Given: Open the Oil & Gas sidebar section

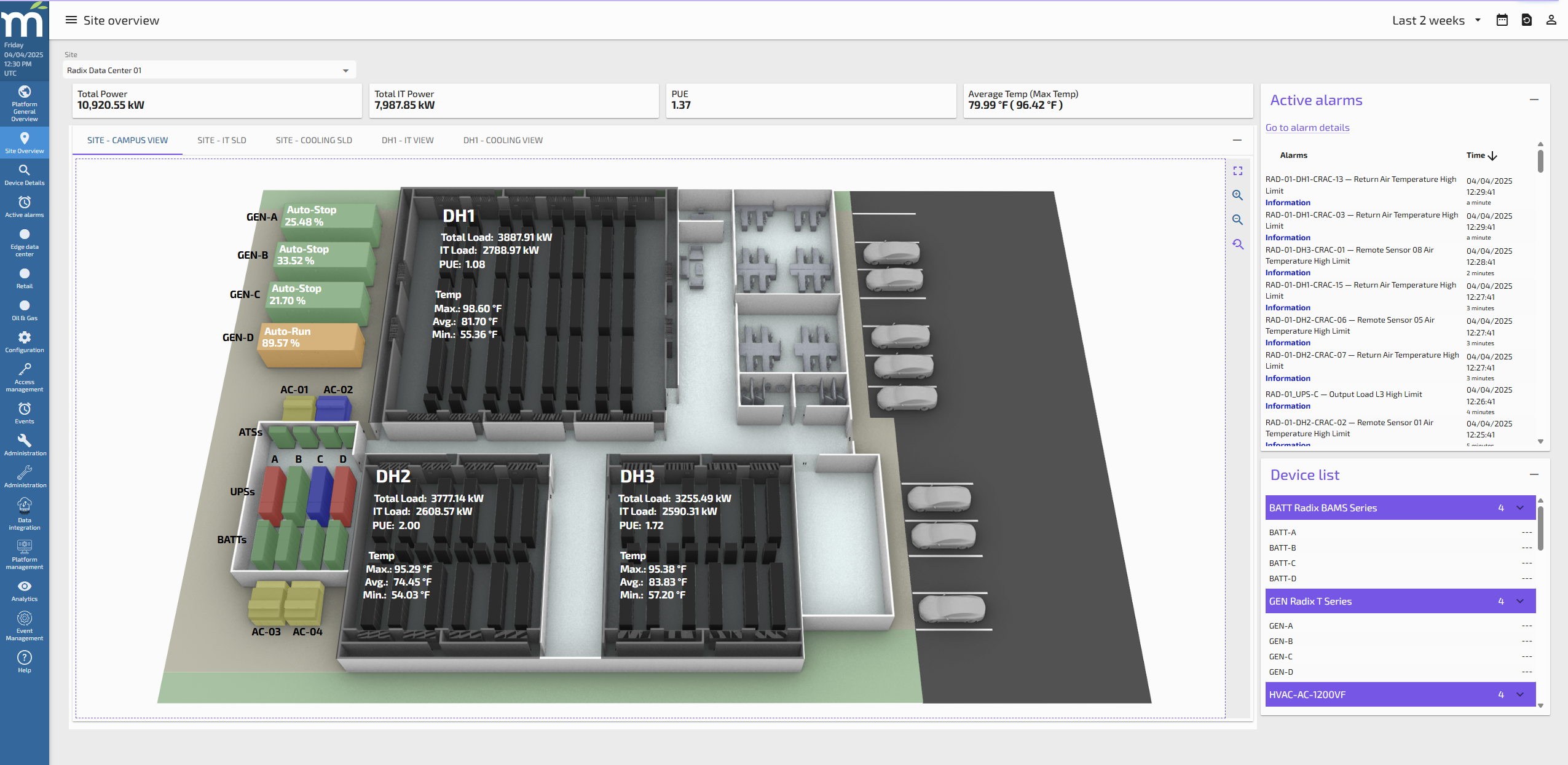Looking at the screenshot, I should click(25, 310).
